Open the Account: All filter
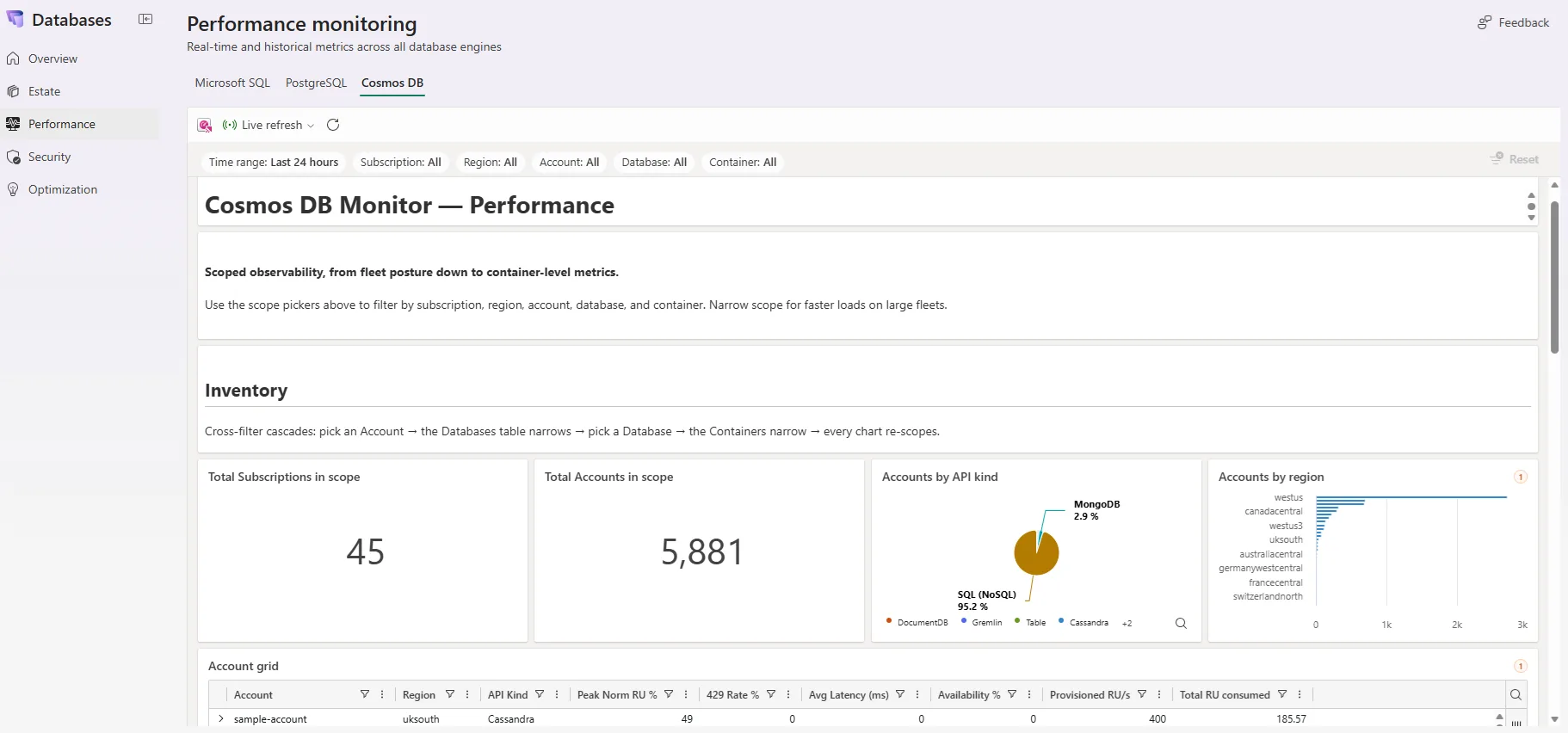The image size is (1568, 733). (570, 162)
